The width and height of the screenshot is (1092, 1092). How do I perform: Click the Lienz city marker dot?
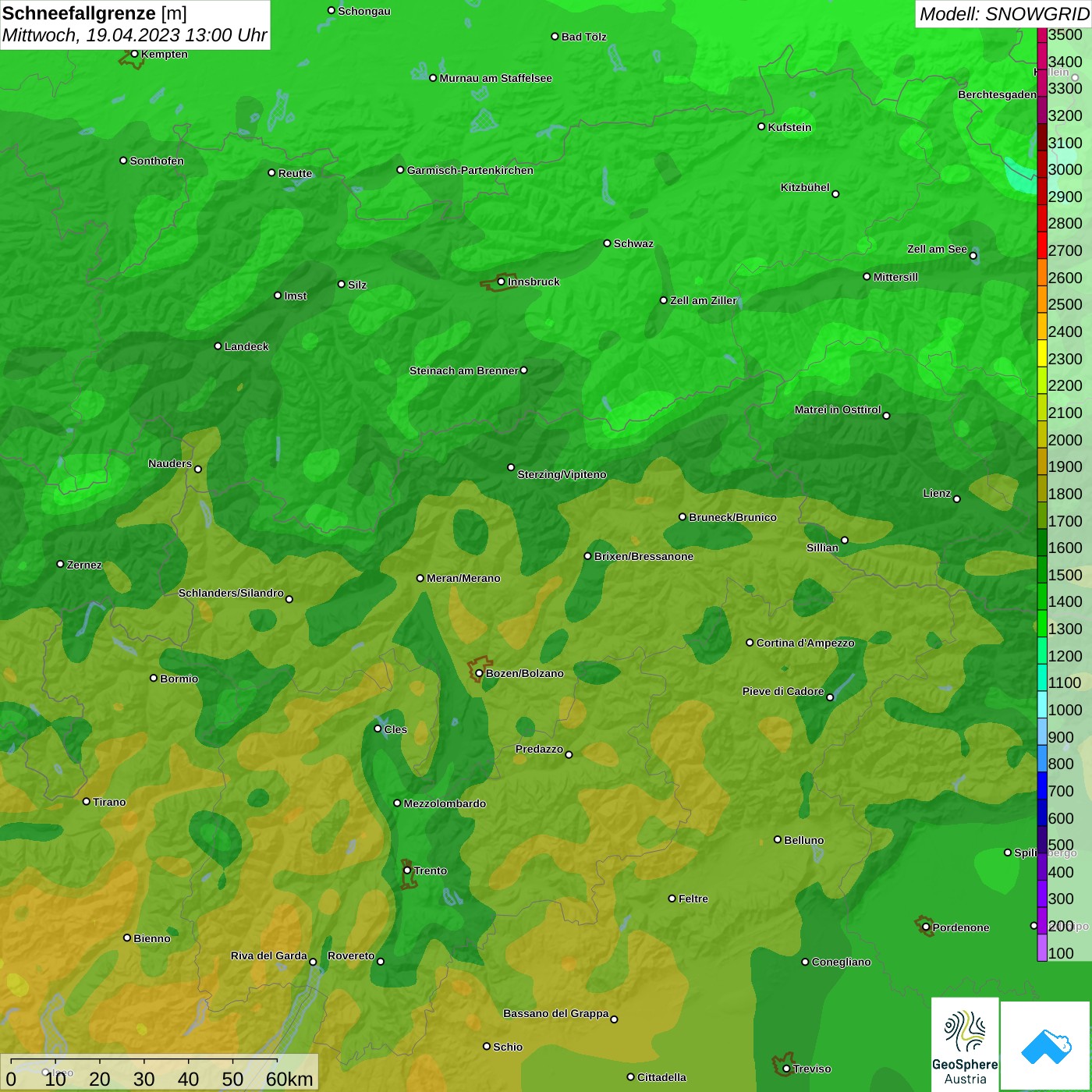point(957,499)
